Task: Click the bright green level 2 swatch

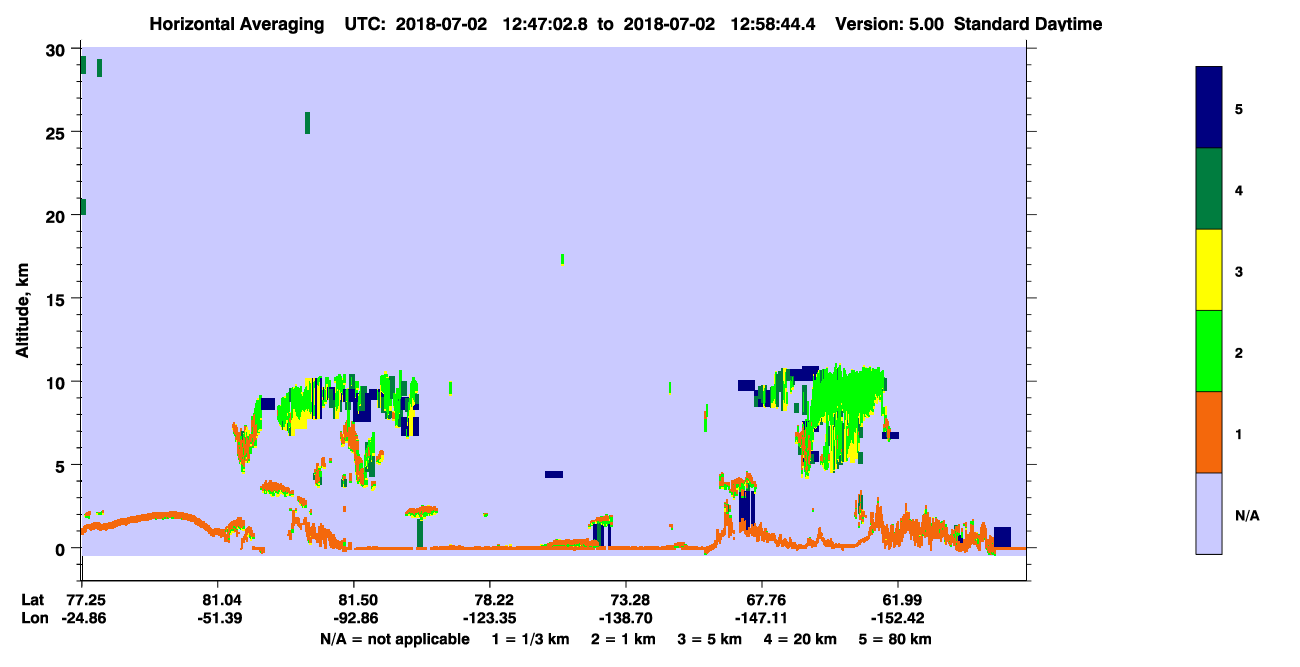Action: coord(1209,351)
